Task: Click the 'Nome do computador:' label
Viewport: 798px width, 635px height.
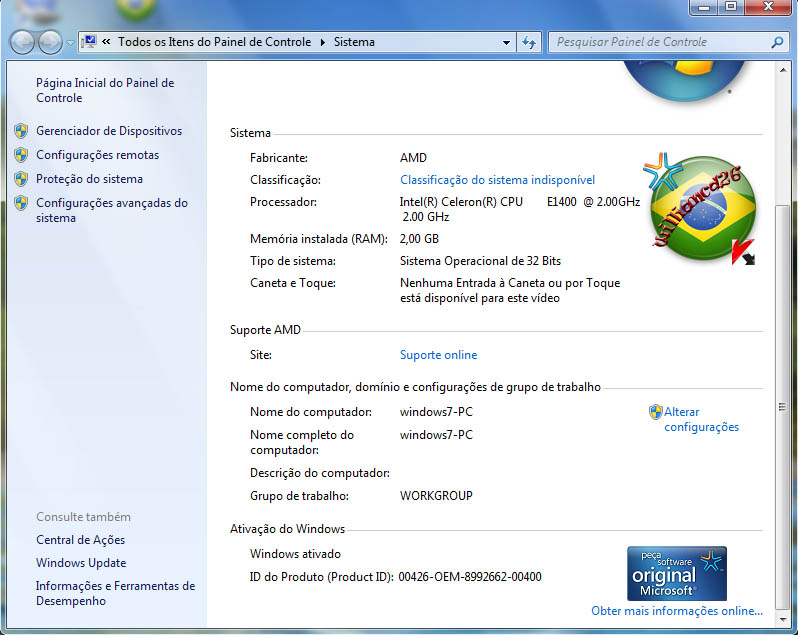Action: coord(310,412)
